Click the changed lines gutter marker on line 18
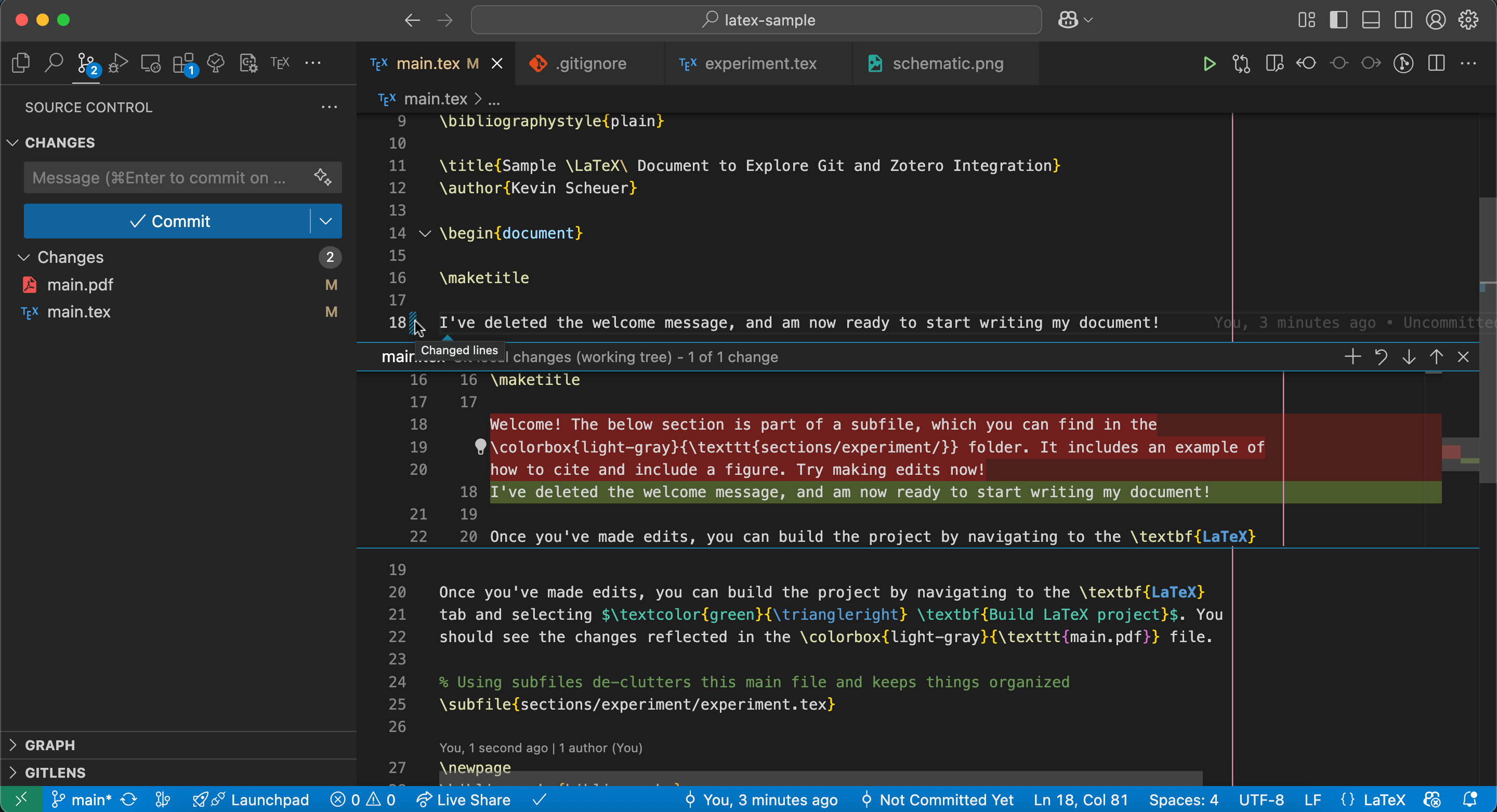 [x=413, y=323]
